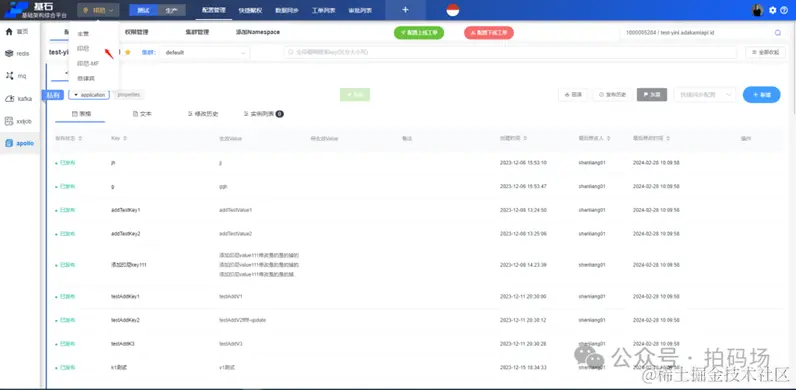This screenshot has width=796, height=390.
Task: Toggle the yellow favorite star beside the app name
Action: (127, 52)
